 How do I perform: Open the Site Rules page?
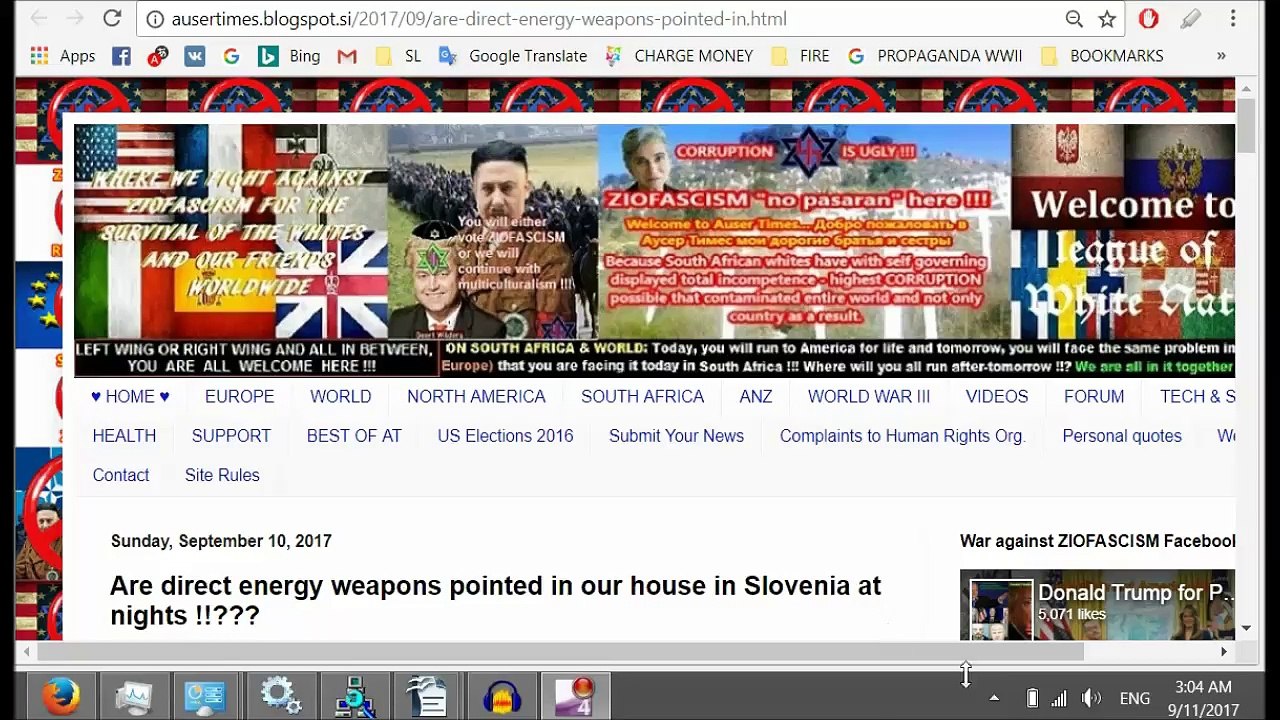click(222, 475)
